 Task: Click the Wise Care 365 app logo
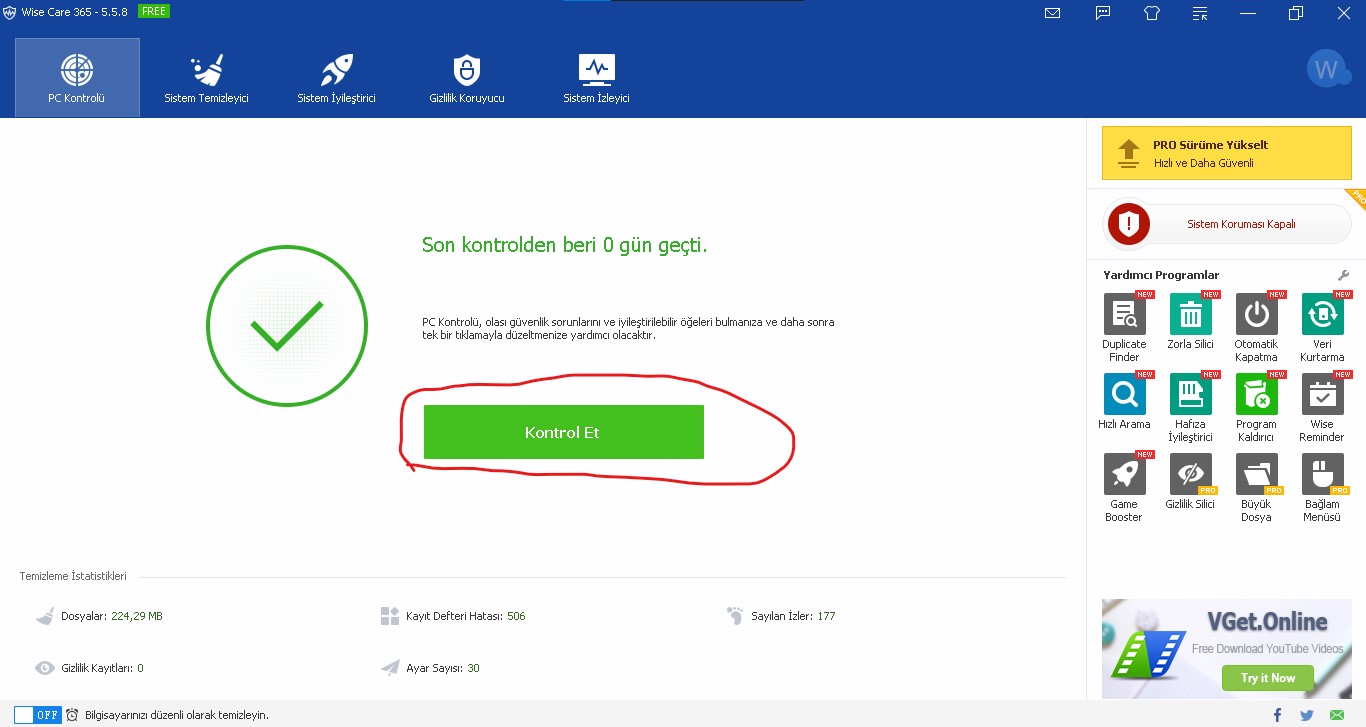point(10,12)
